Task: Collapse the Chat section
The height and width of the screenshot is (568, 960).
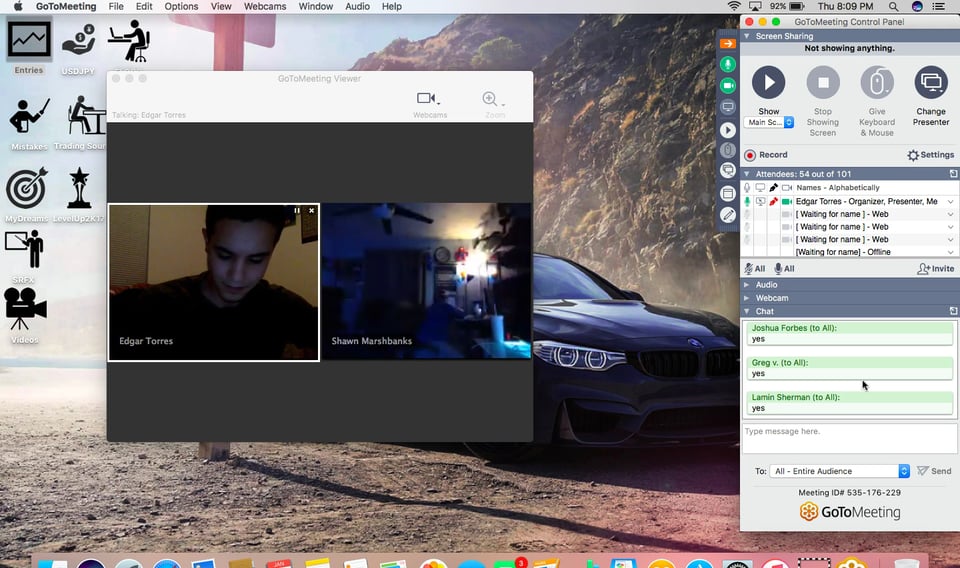Action: (x=747, y=311)
